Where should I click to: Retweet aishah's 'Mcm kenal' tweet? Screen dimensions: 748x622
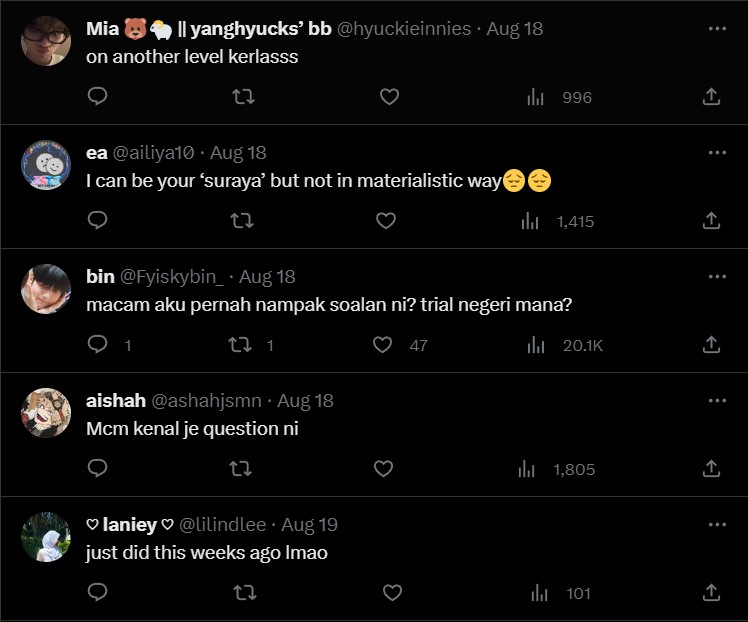click(241, 469)
